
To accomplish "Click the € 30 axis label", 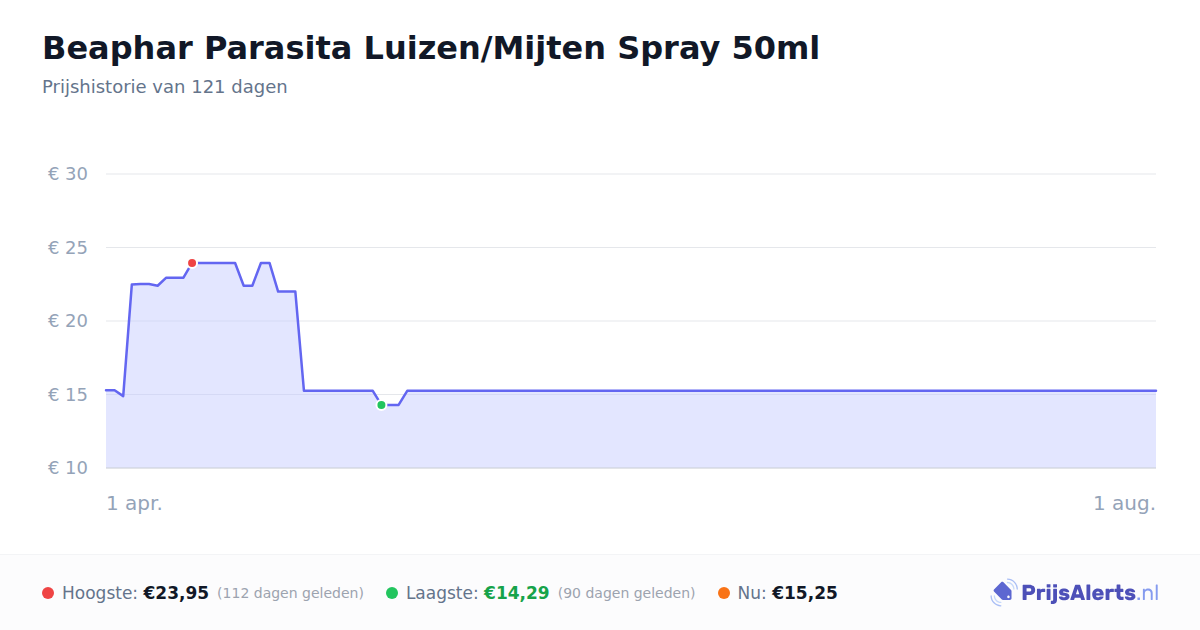I will 68,174.
